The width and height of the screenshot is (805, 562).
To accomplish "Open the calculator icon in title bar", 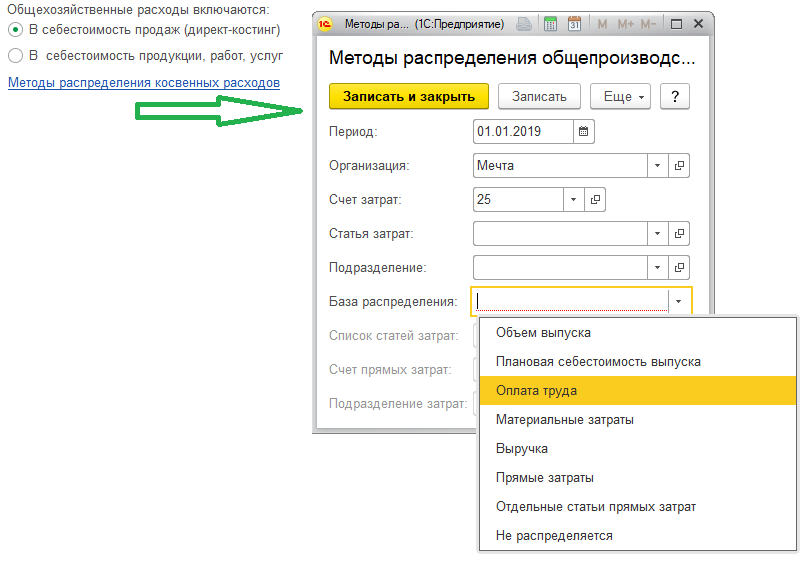I will tap(550, 24).
